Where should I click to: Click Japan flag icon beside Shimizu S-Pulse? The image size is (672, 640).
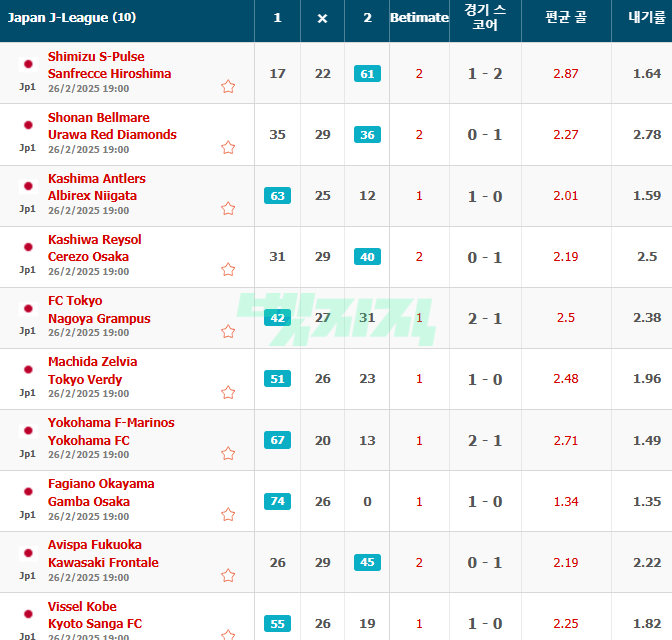[x=28, y=64]
